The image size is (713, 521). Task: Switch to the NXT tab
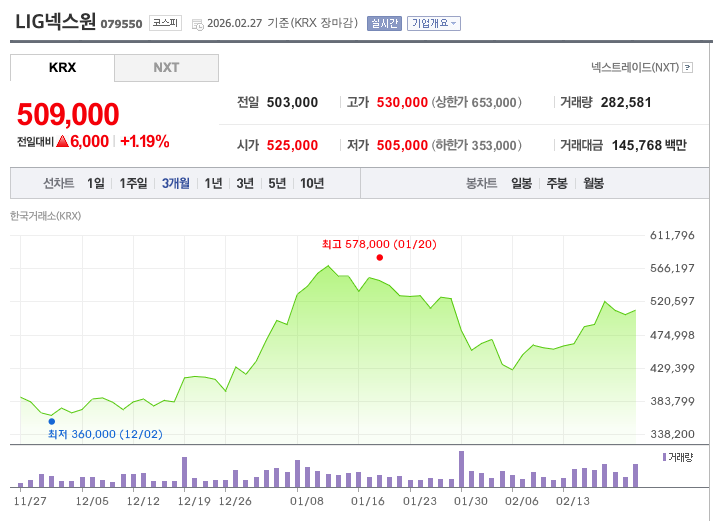click(x=166, y=68)
